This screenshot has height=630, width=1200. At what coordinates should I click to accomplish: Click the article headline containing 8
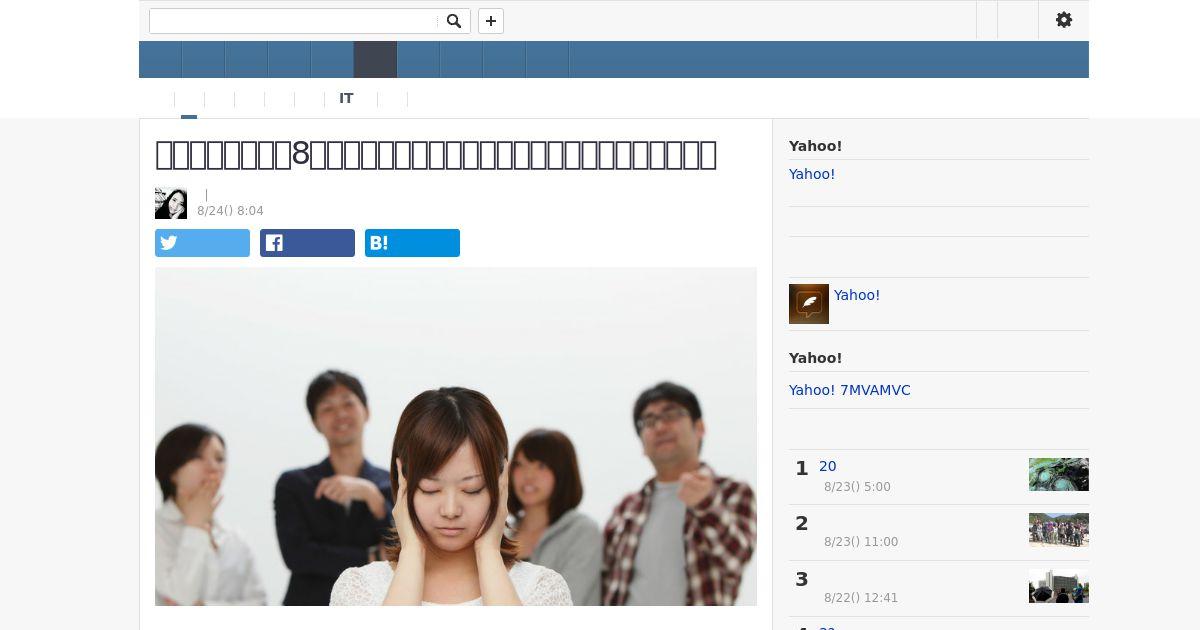click(436, 154)
